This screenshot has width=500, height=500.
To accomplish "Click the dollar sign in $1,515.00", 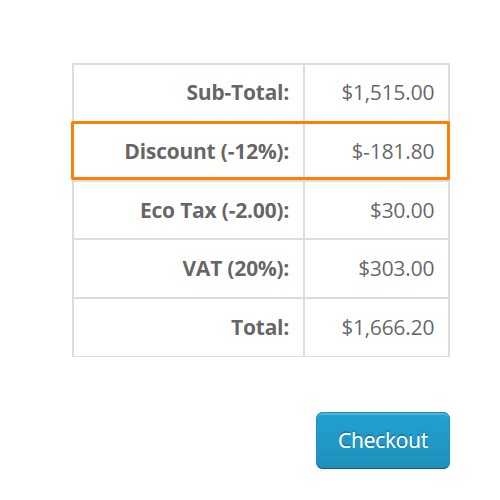I will 347,92.
